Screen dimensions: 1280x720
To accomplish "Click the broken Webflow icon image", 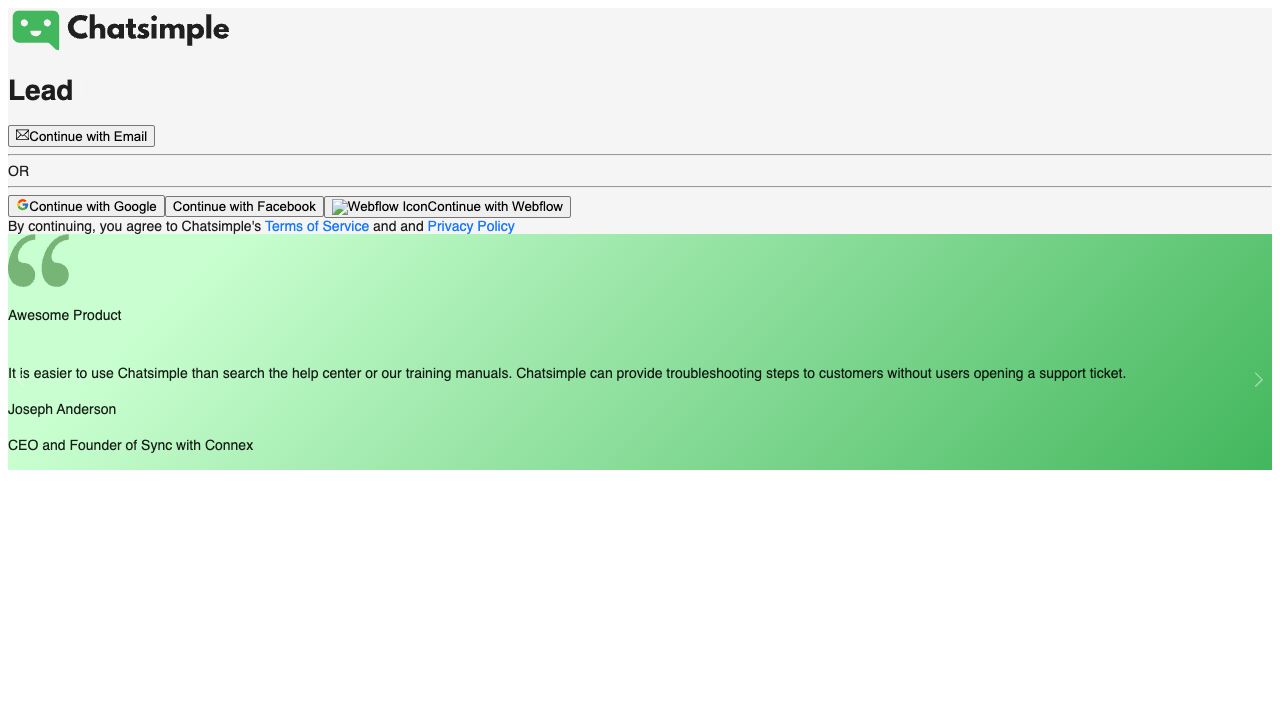I will point(338,207).
